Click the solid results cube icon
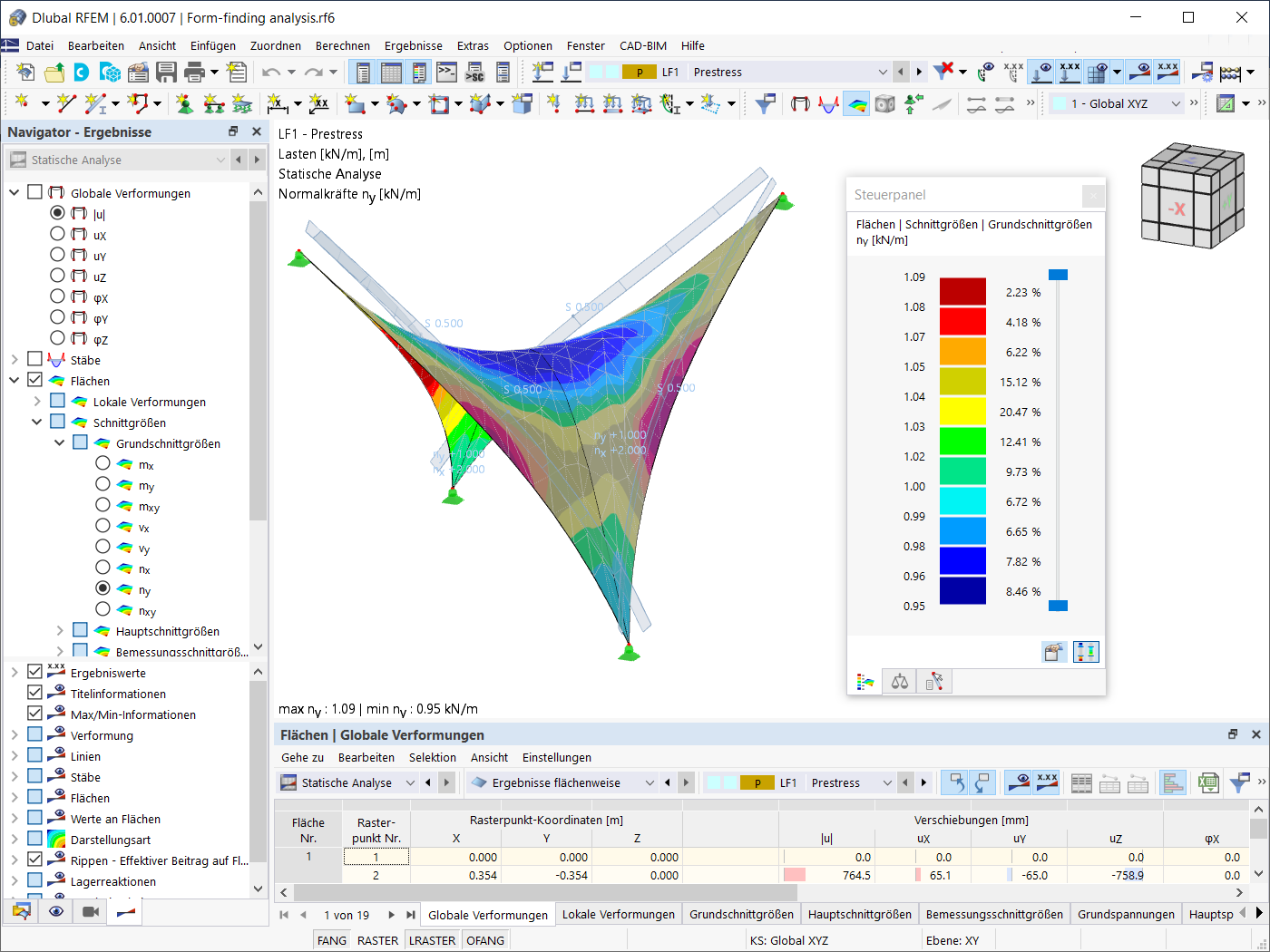This screenshot has width=1270, height=952. coord(885,104)
